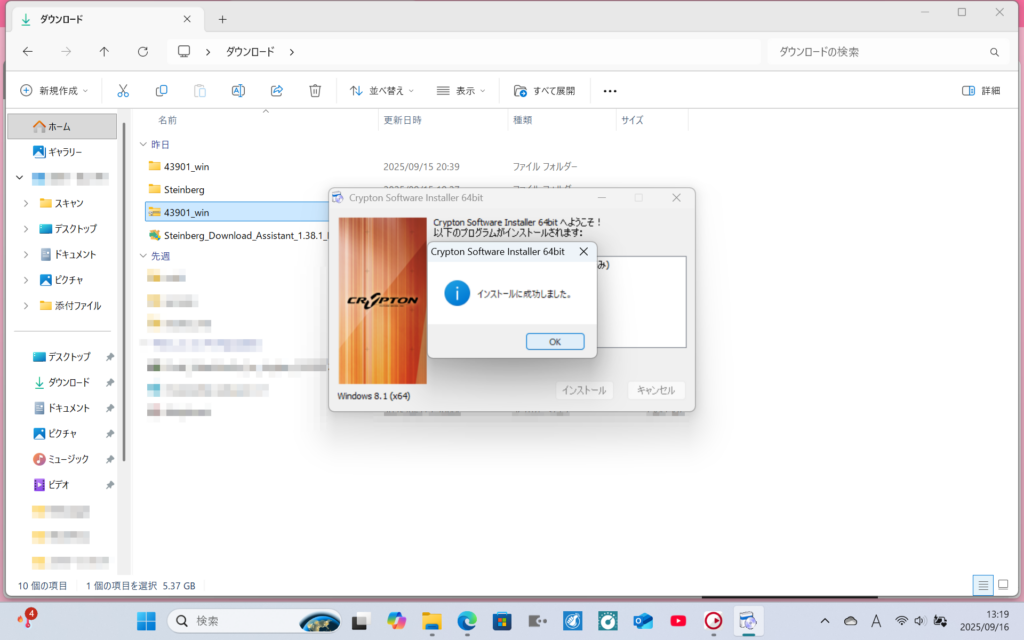Click the Delete trash can icon
The height and width of the screenshot is (640, 1024).
[x=315, y=90]
